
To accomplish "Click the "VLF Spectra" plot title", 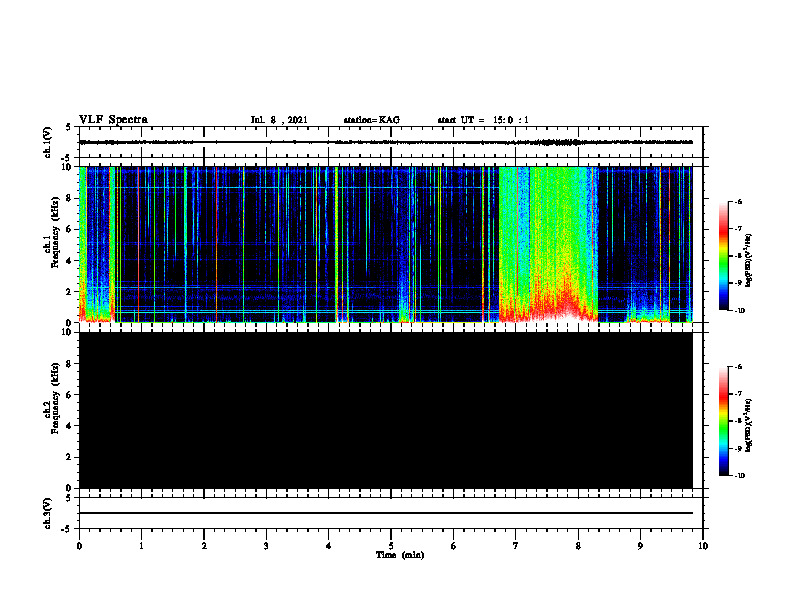I will [x=113, y=120].
